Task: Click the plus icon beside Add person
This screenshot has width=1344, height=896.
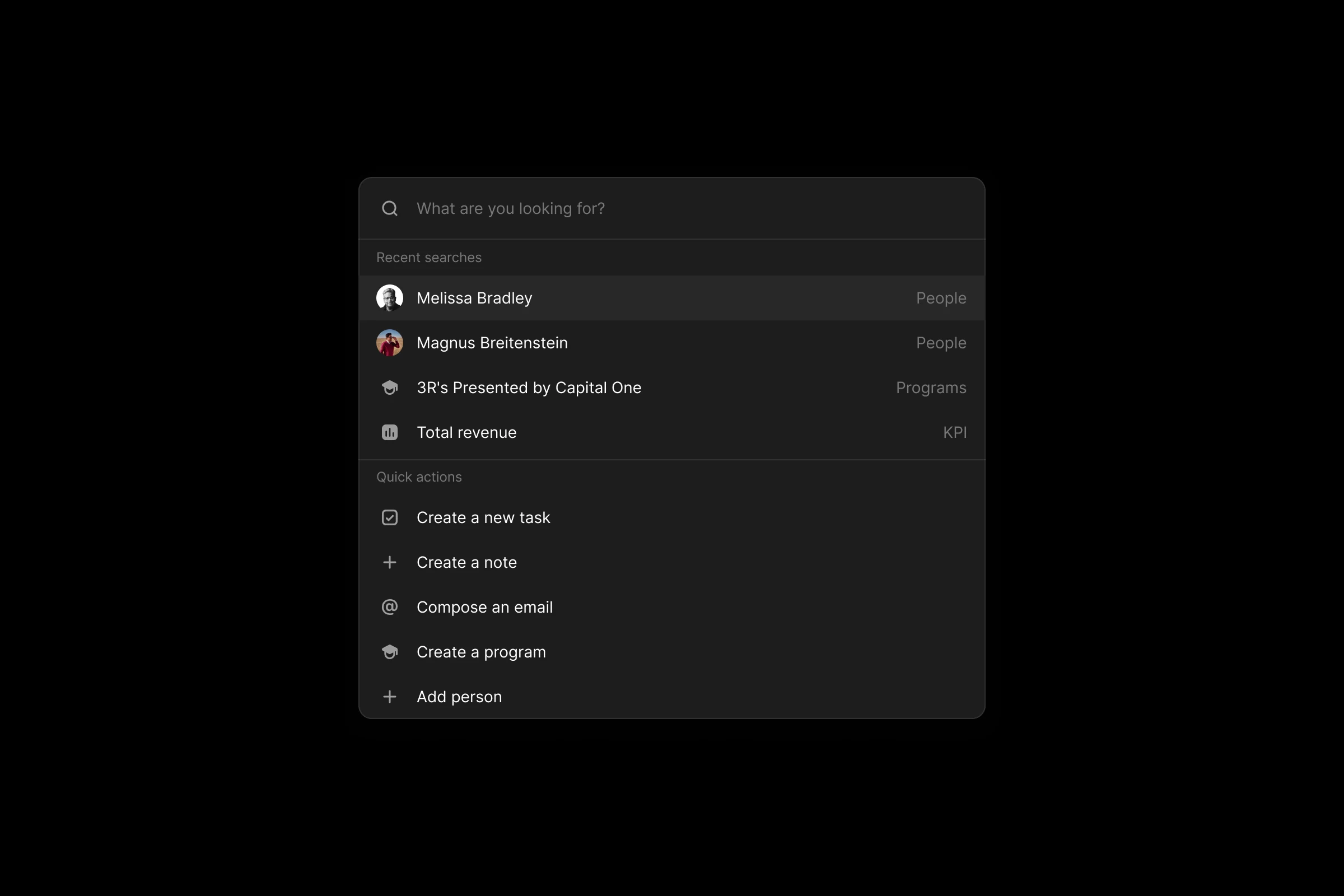Action: [x=390, y=697]
